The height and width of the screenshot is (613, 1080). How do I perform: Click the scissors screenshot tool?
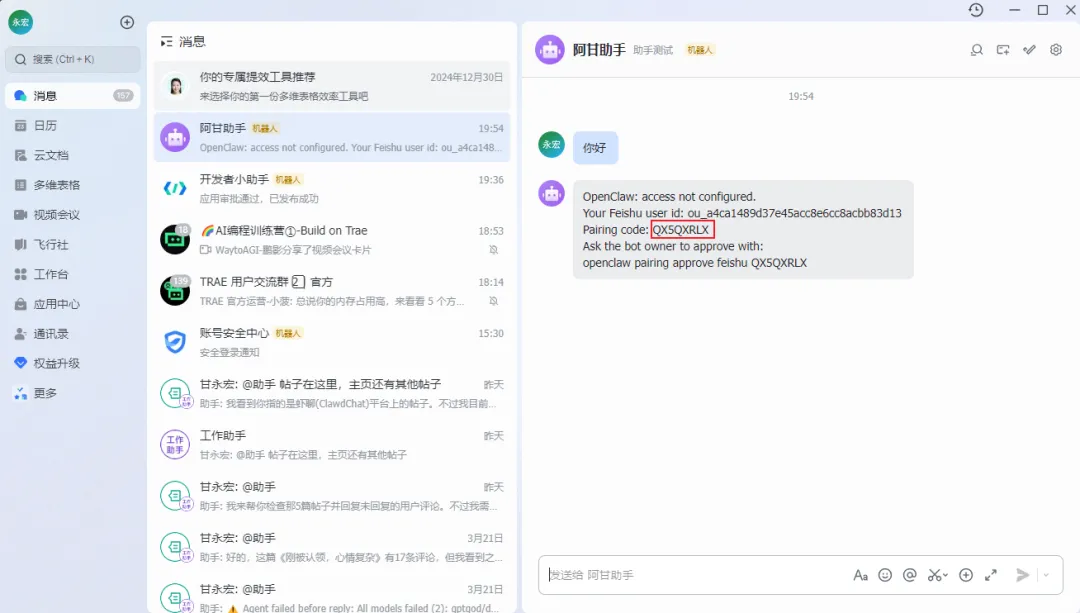(934, 575)
